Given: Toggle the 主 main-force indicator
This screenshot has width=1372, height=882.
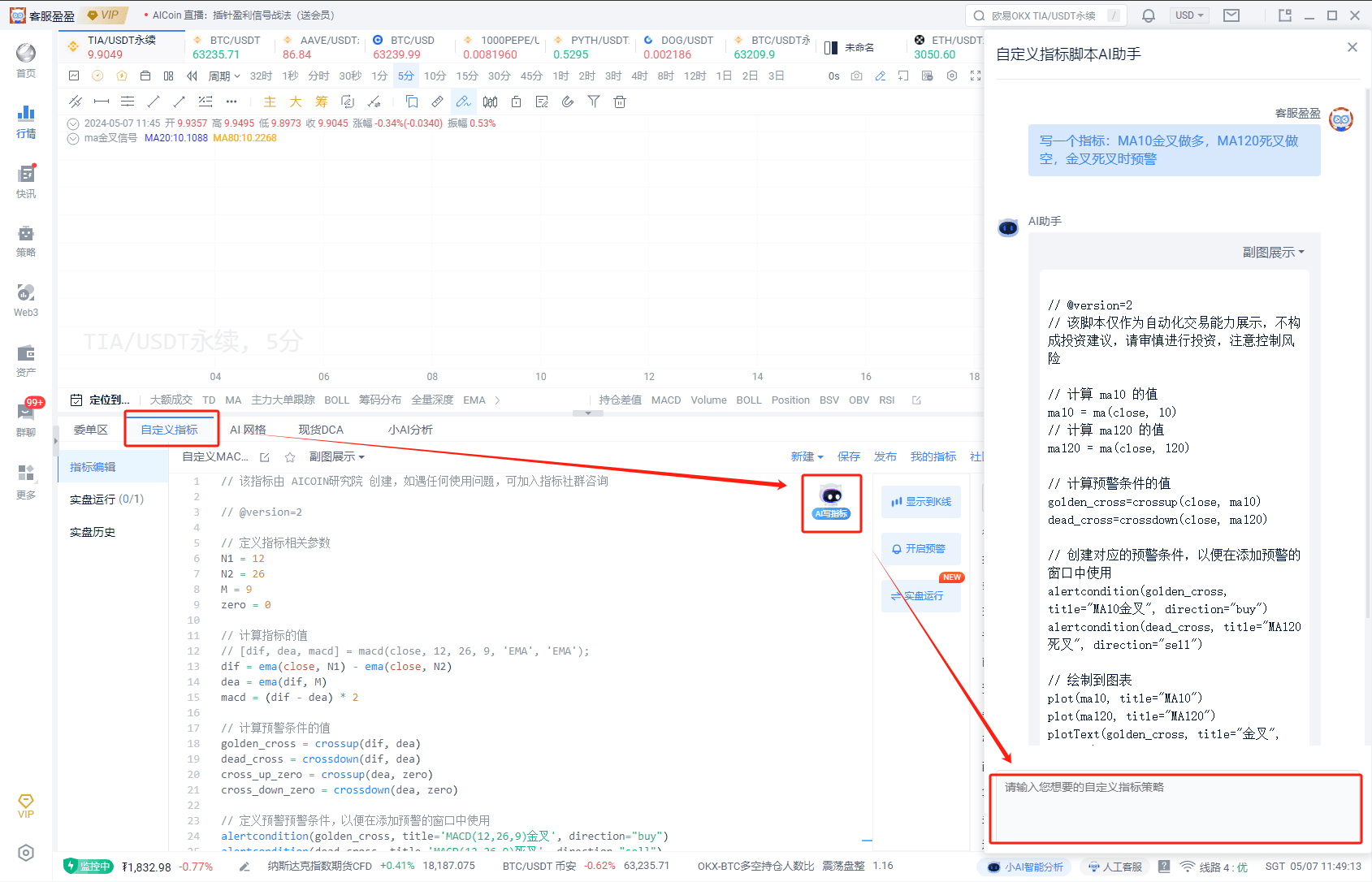Looking at the screenshot, I should 270,102.
